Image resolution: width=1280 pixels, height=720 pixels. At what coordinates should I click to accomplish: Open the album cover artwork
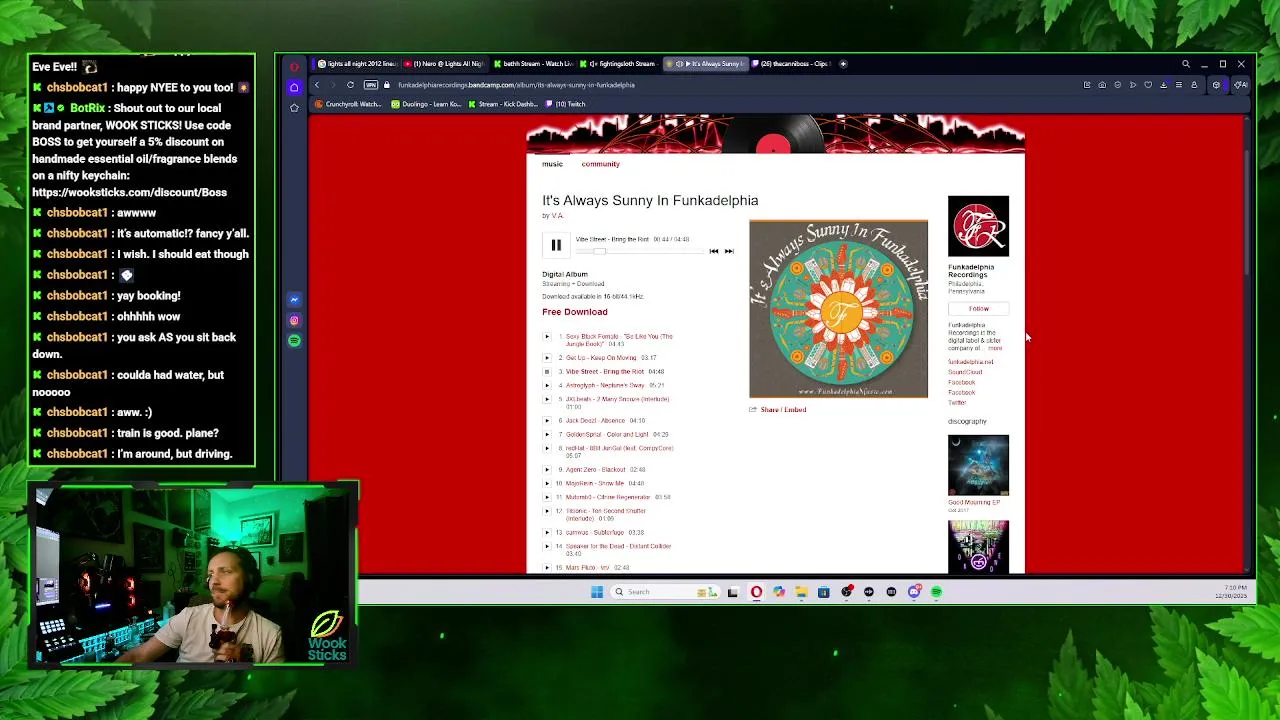coord(838,309)
